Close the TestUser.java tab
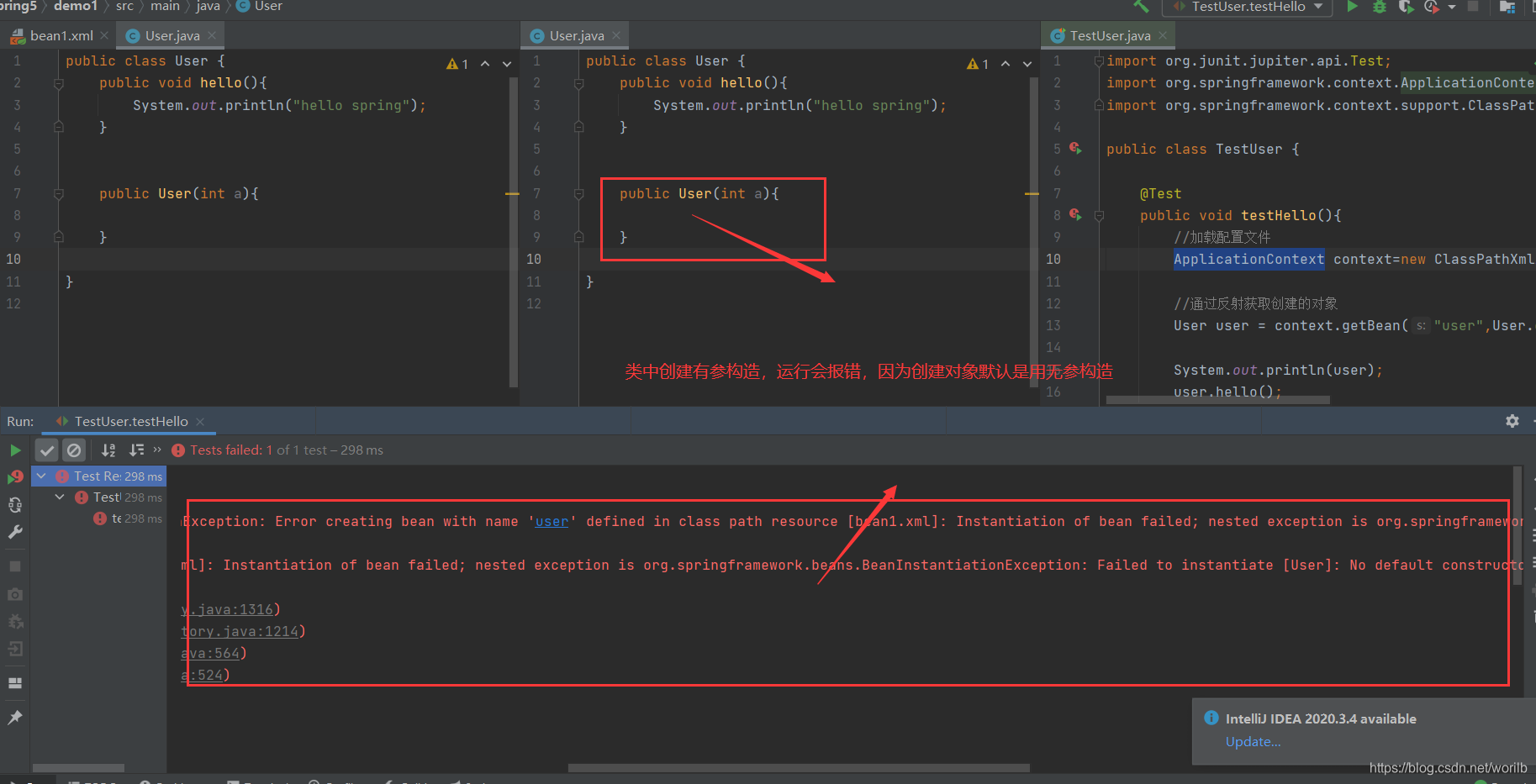The width and height of the screenshot is (1536, 784). coord(1163,35)
